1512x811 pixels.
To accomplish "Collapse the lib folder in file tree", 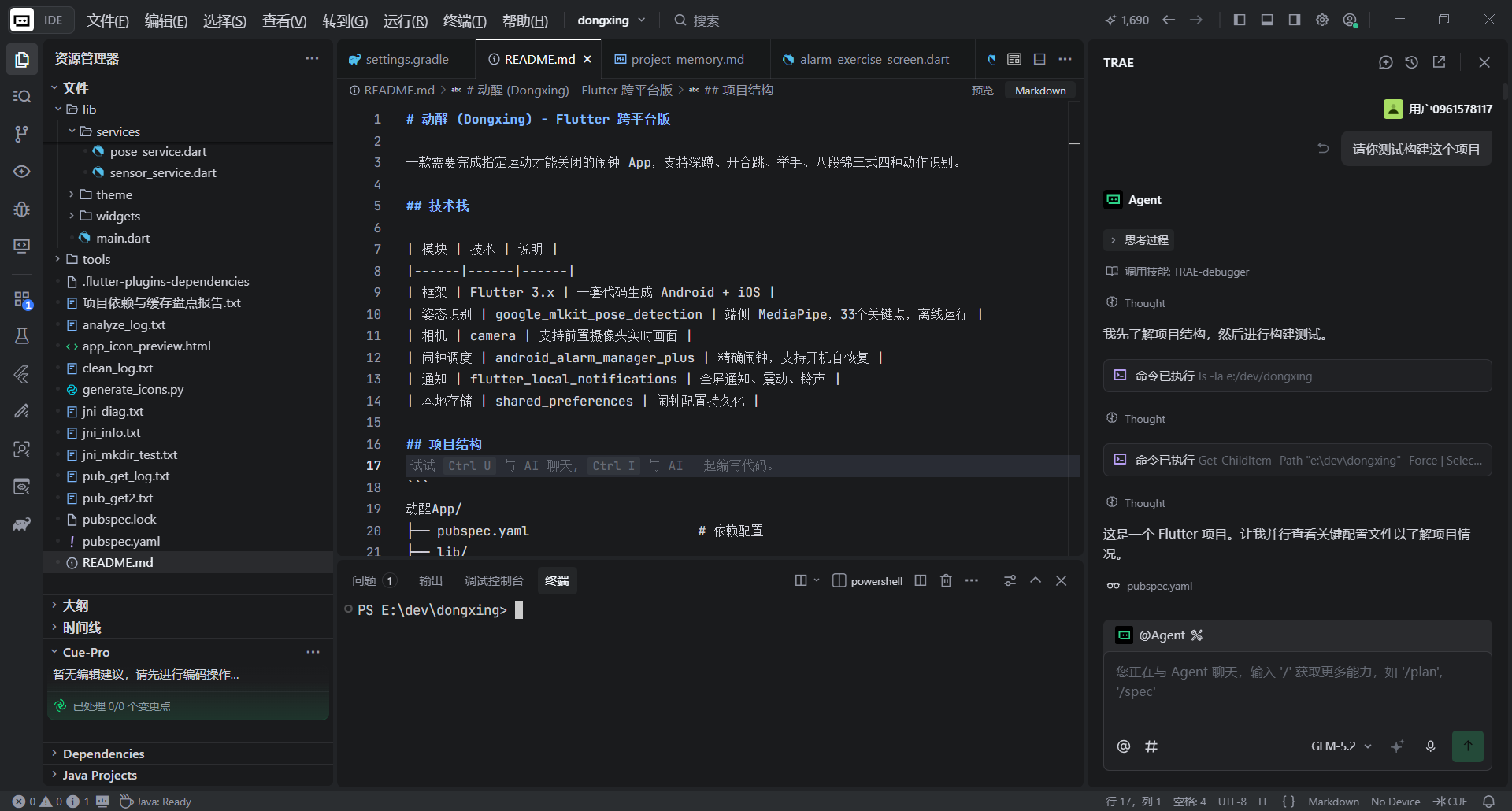I will point(58,109).
